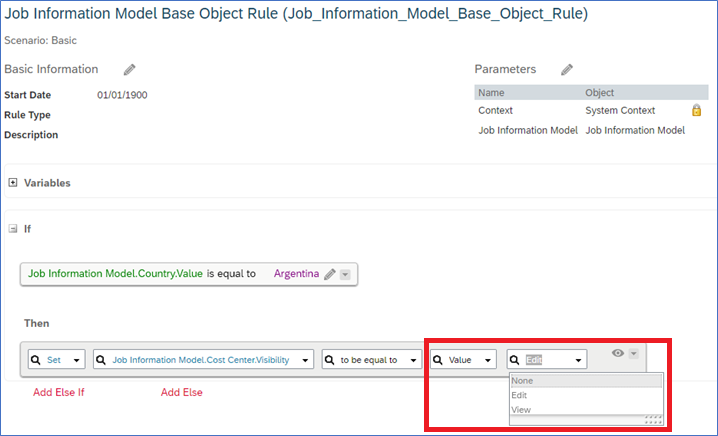Toggle the eye icon in Then row

pyautogui.click(x=618, y=353)
